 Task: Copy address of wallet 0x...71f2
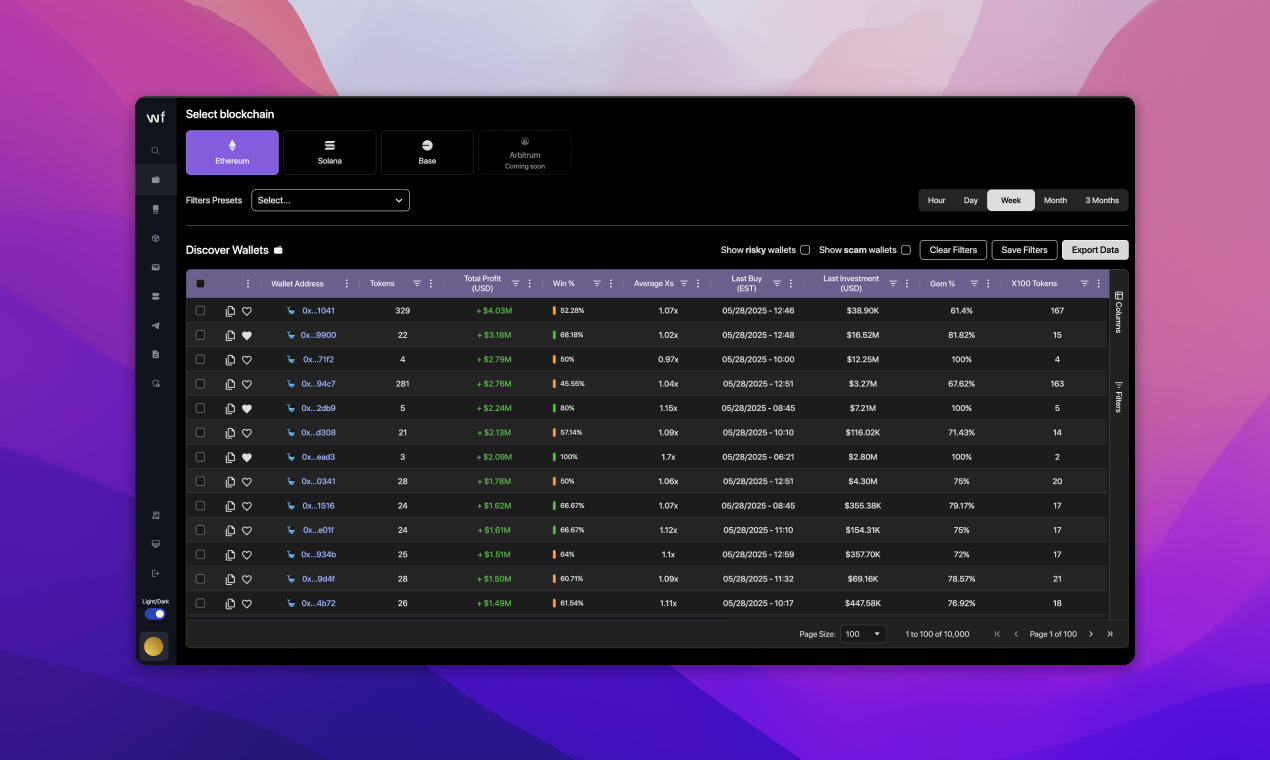click(230, 360)
